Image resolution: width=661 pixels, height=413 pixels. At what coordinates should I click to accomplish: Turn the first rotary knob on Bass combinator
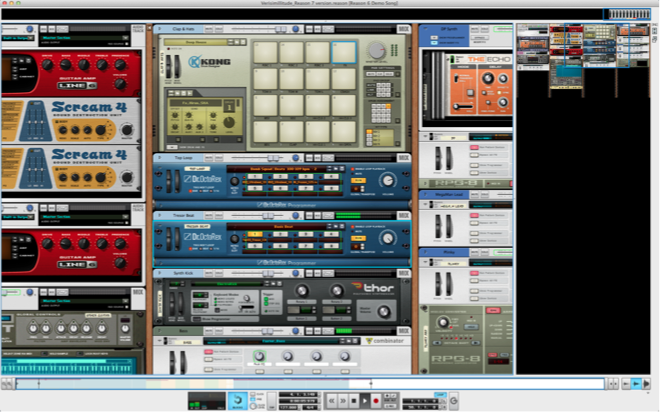[259, 356]
